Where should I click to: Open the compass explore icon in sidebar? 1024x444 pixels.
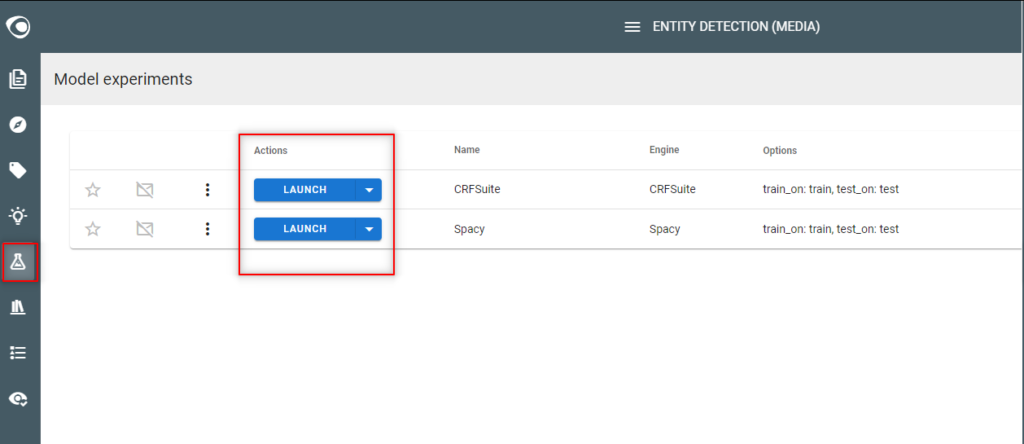18,125
